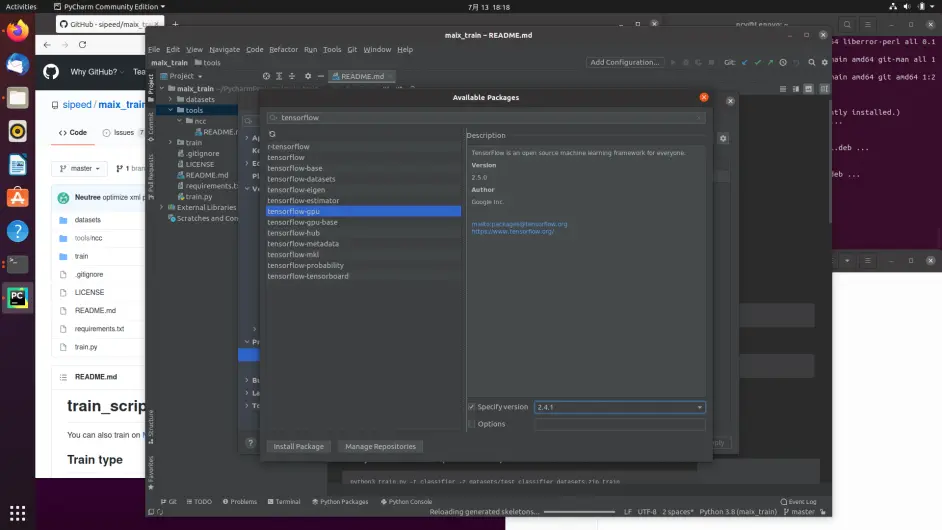
Task: Reload the GitHub page in browser
Action: pos(82,44)
